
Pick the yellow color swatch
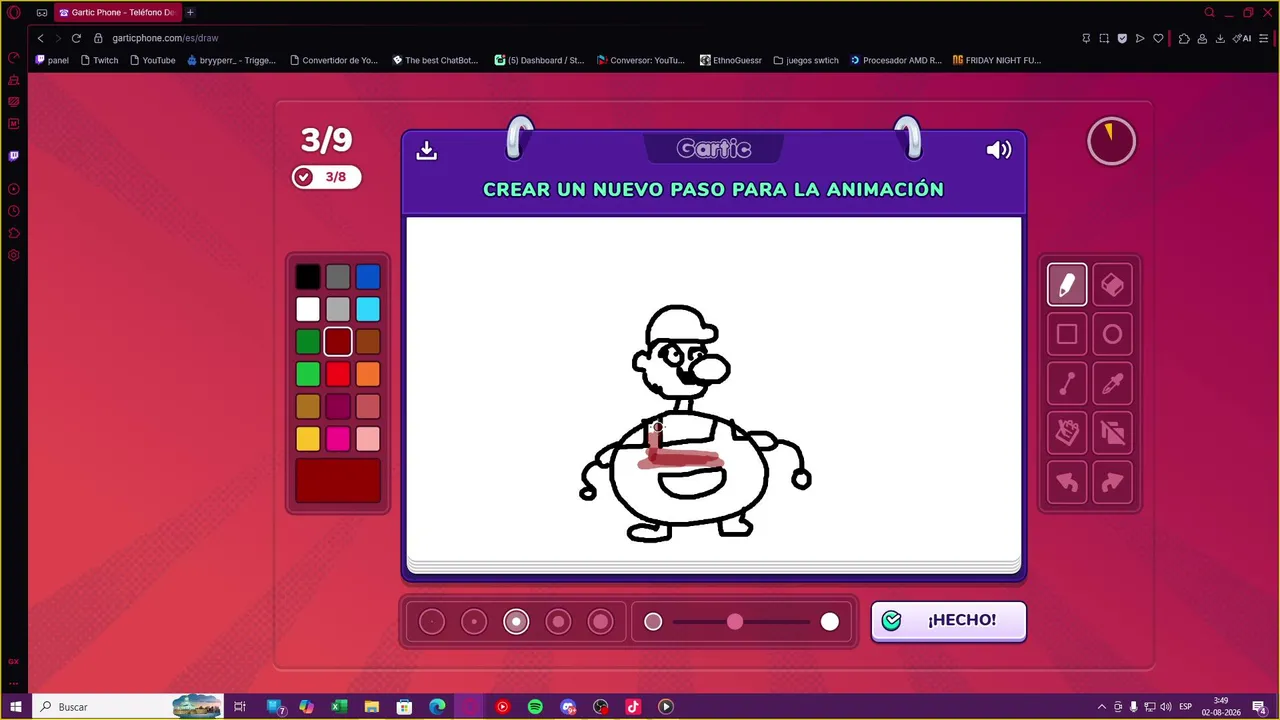point(308,439)
